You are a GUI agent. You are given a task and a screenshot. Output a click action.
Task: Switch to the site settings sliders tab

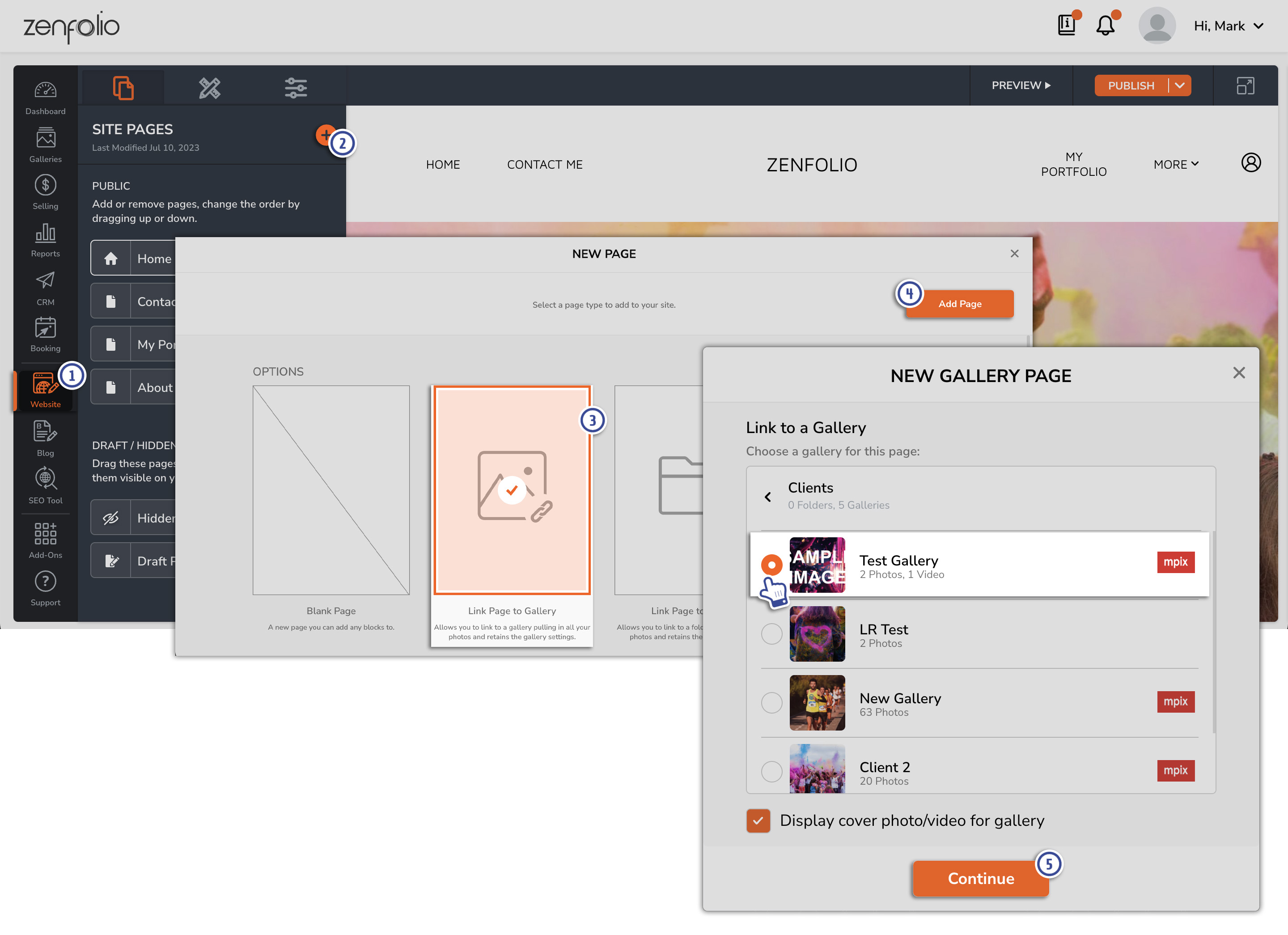point(296,88)
